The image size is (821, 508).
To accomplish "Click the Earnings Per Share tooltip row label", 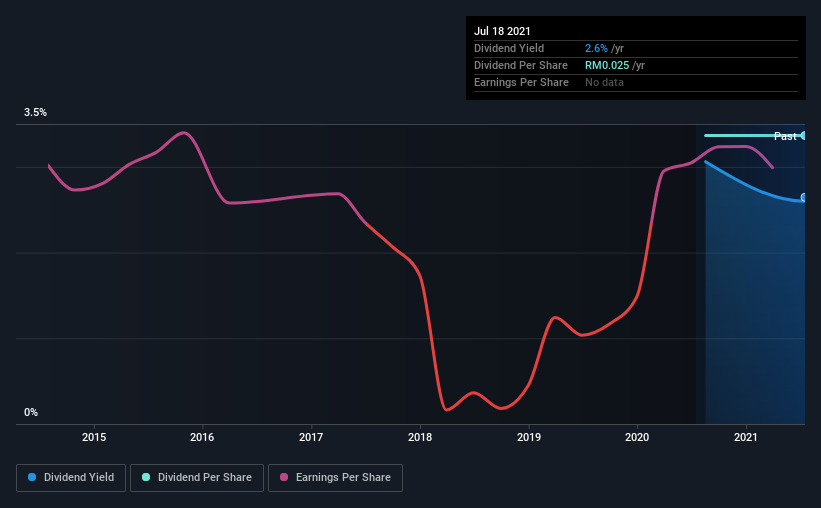I will coord(522,82).
